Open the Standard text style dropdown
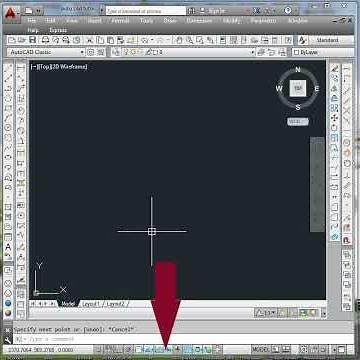The height and width of the screenshot is (360, 360). point(331,40)
